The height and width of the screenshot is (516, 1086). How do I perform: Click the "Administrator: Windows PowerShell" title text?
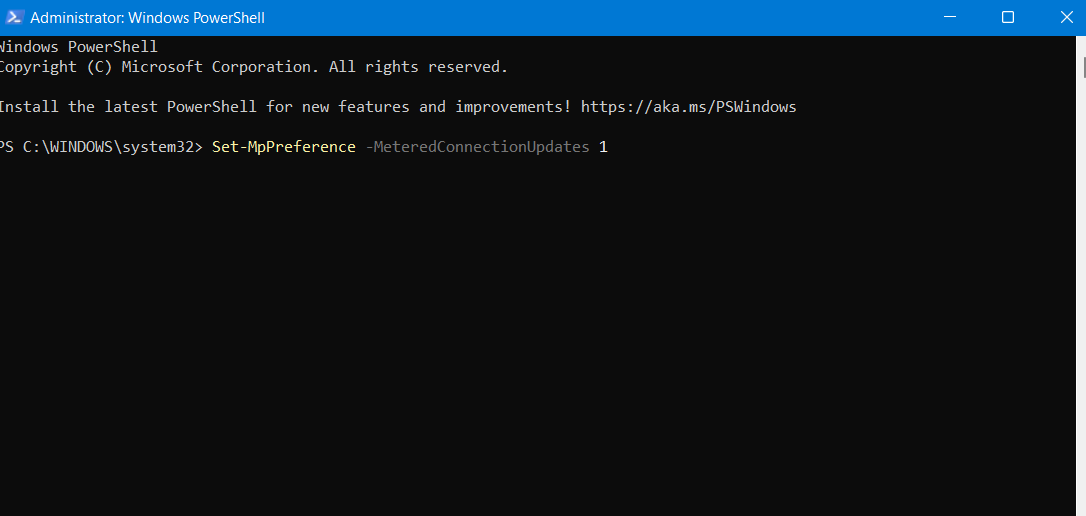click(147, 18)
